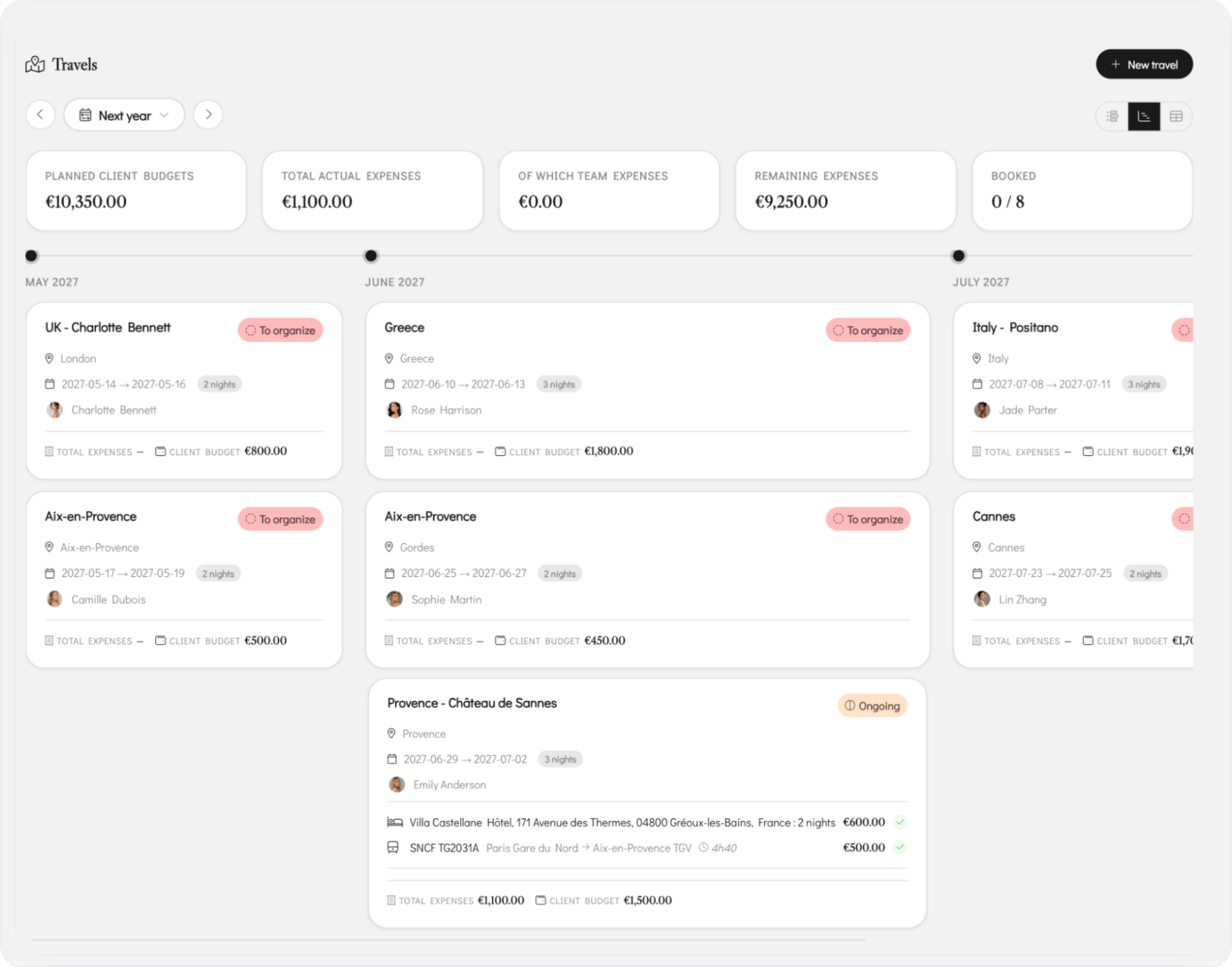The height and width of the screenshot is (967, 1232).
Task: Open the Italy - Positano card title
Action: pyautogui.click(x=1015, y=328)
